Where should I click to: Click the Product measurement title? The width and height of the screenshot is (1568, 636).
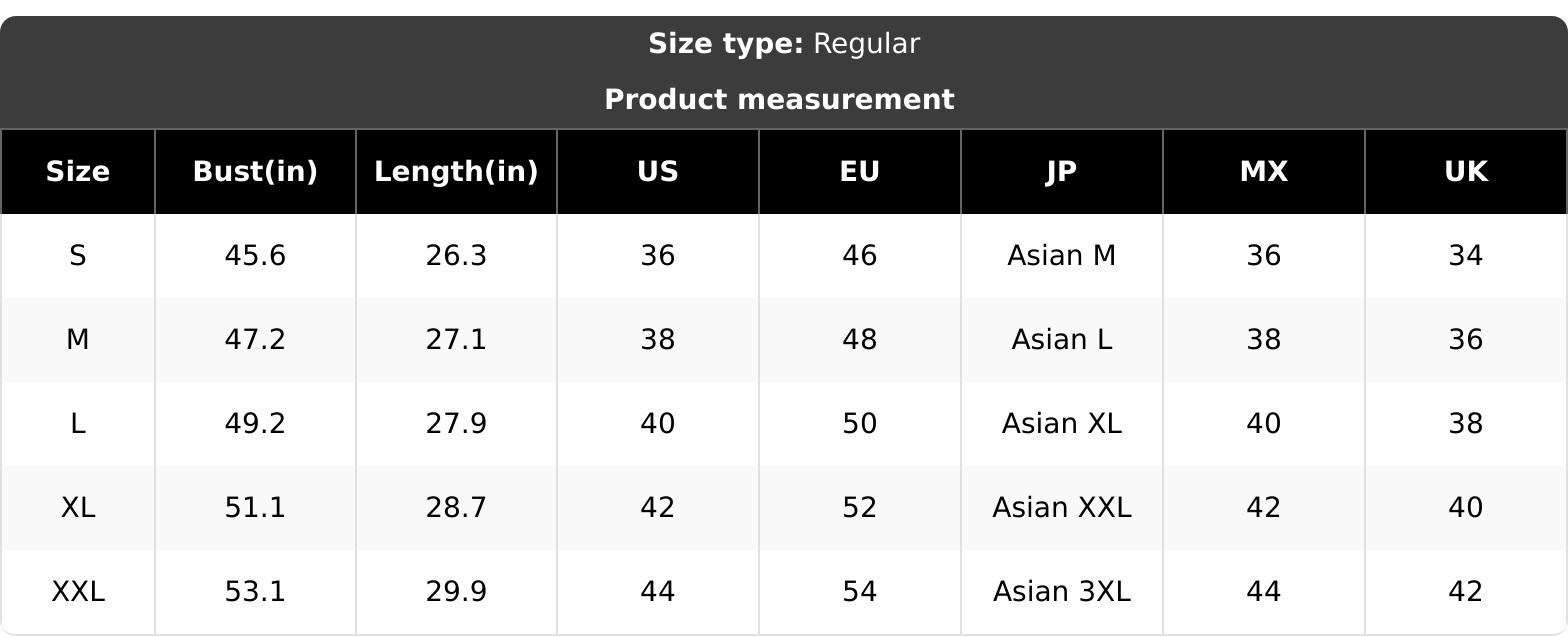pos(780,100)
